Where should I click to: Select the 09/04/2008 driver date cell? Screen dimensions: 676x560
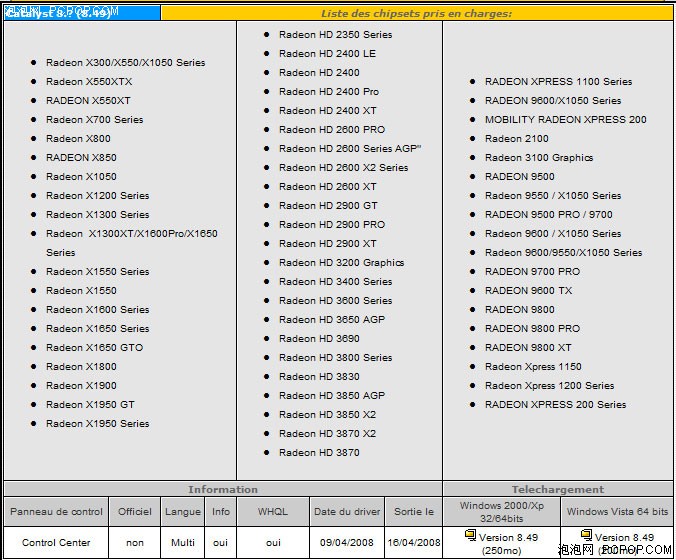[x=347, y=542]
